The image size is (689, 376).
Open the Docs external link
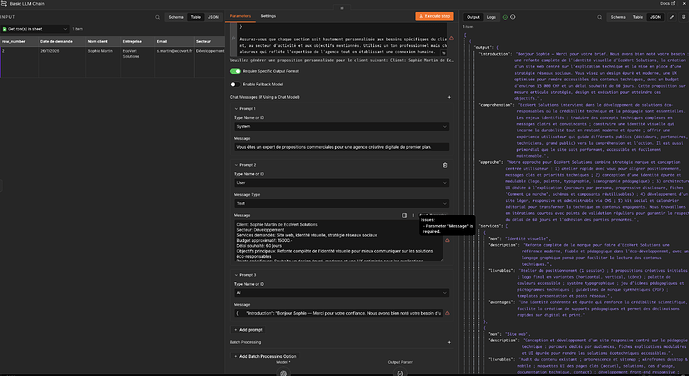667,4
